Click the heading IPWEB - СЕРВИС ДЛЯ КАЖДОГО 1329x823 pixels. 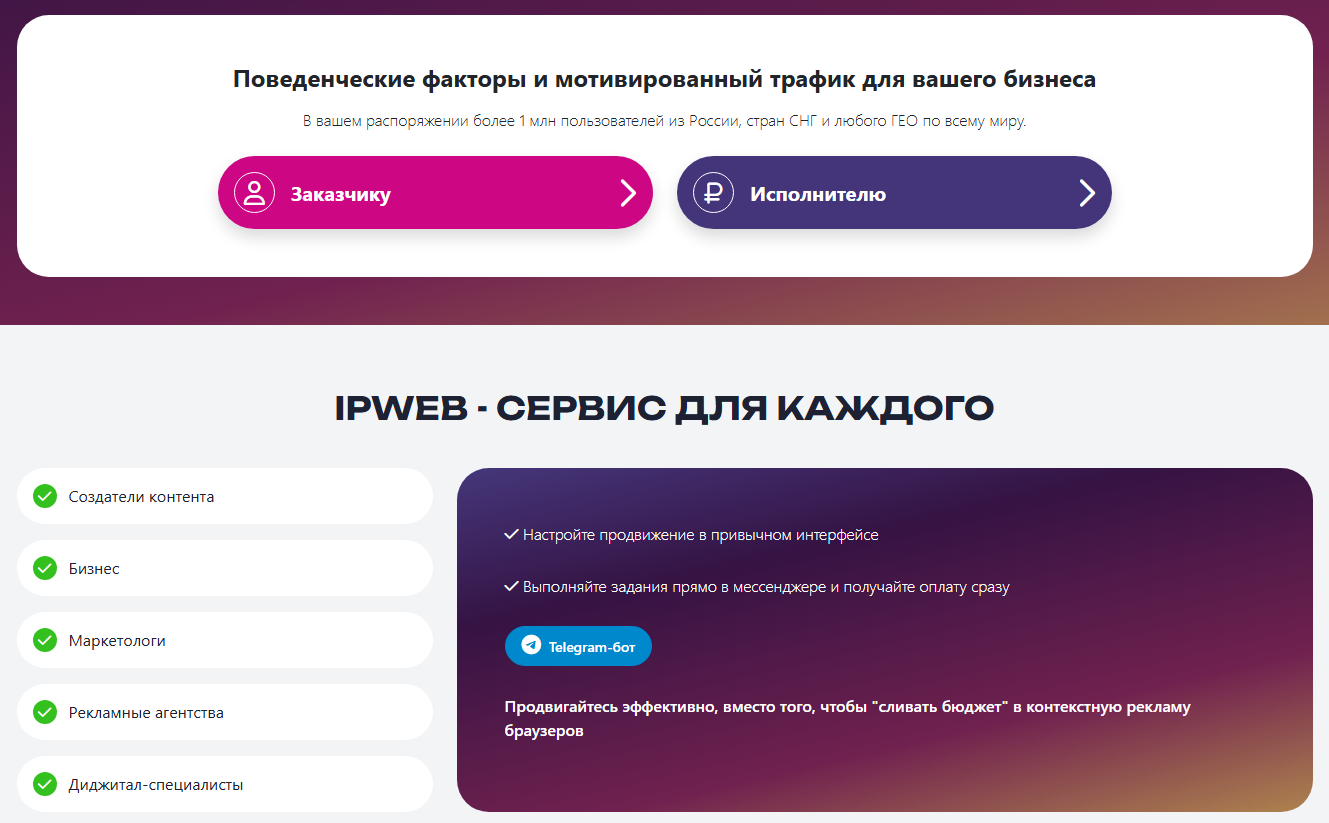pyautogui.click(x=664, y=409)
